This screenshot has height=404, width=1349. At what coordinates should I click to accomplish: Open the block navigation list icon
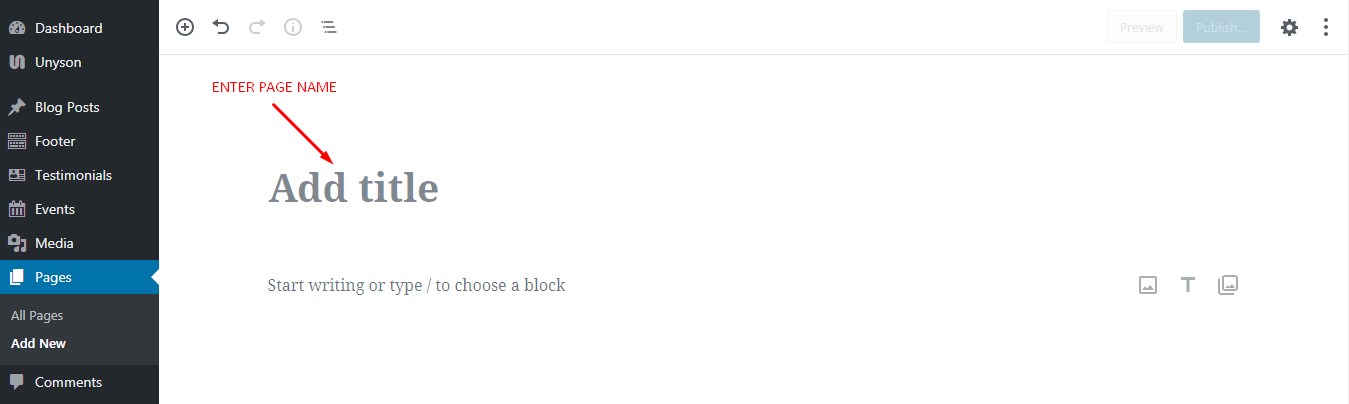point(329,27)
